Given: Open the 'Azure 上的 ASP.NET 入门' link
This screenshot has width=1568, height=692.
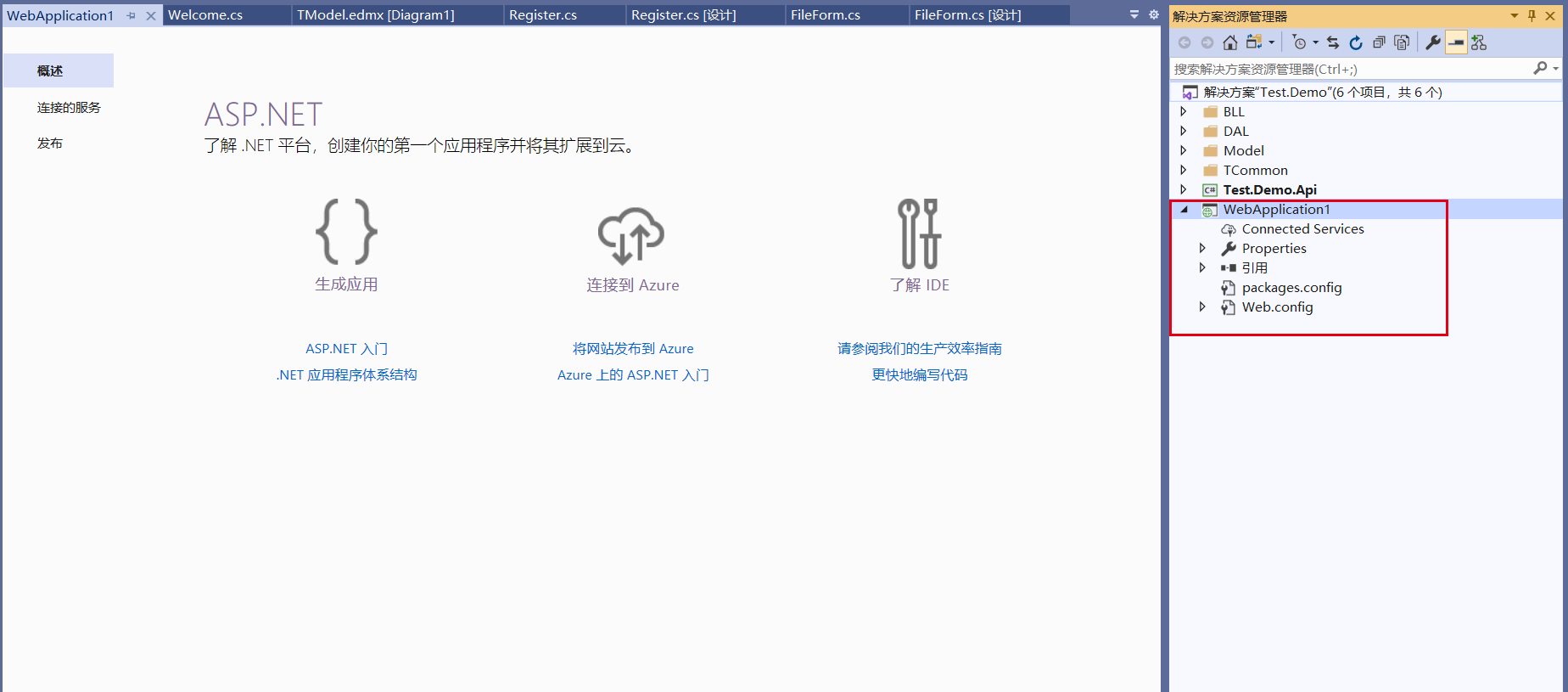Looking at the screenshot, I should [633, 374].
